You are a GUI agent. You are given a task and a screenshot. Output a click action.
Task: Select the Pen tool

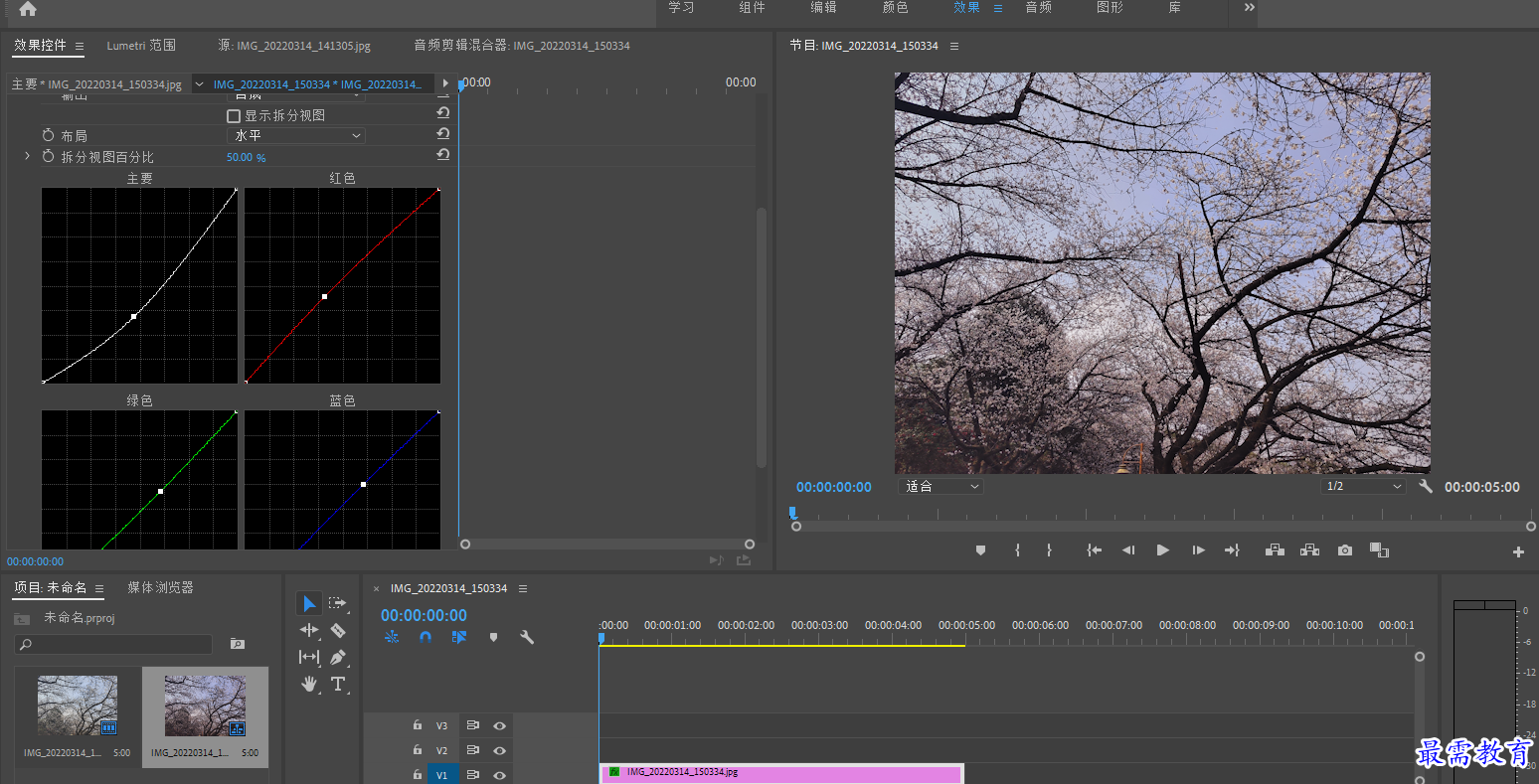point(338,657)
